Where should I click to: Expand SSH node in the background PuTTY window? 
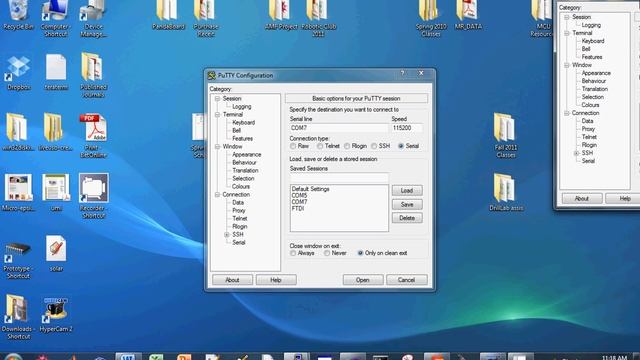tap(576, 153)
